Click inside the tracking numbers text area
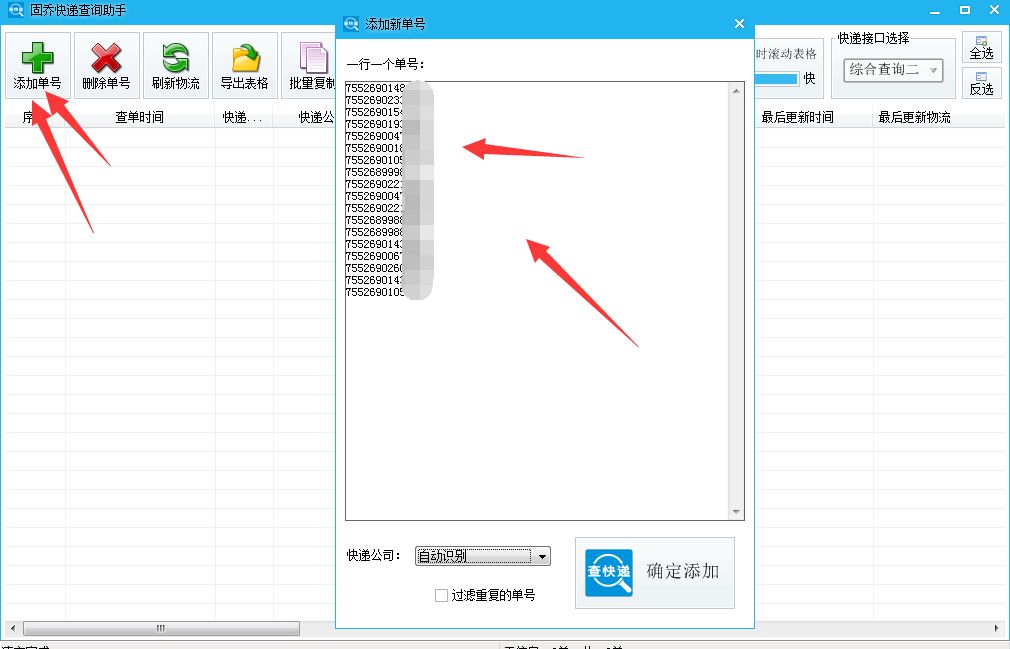1010x649 pixels. point(537,301)
